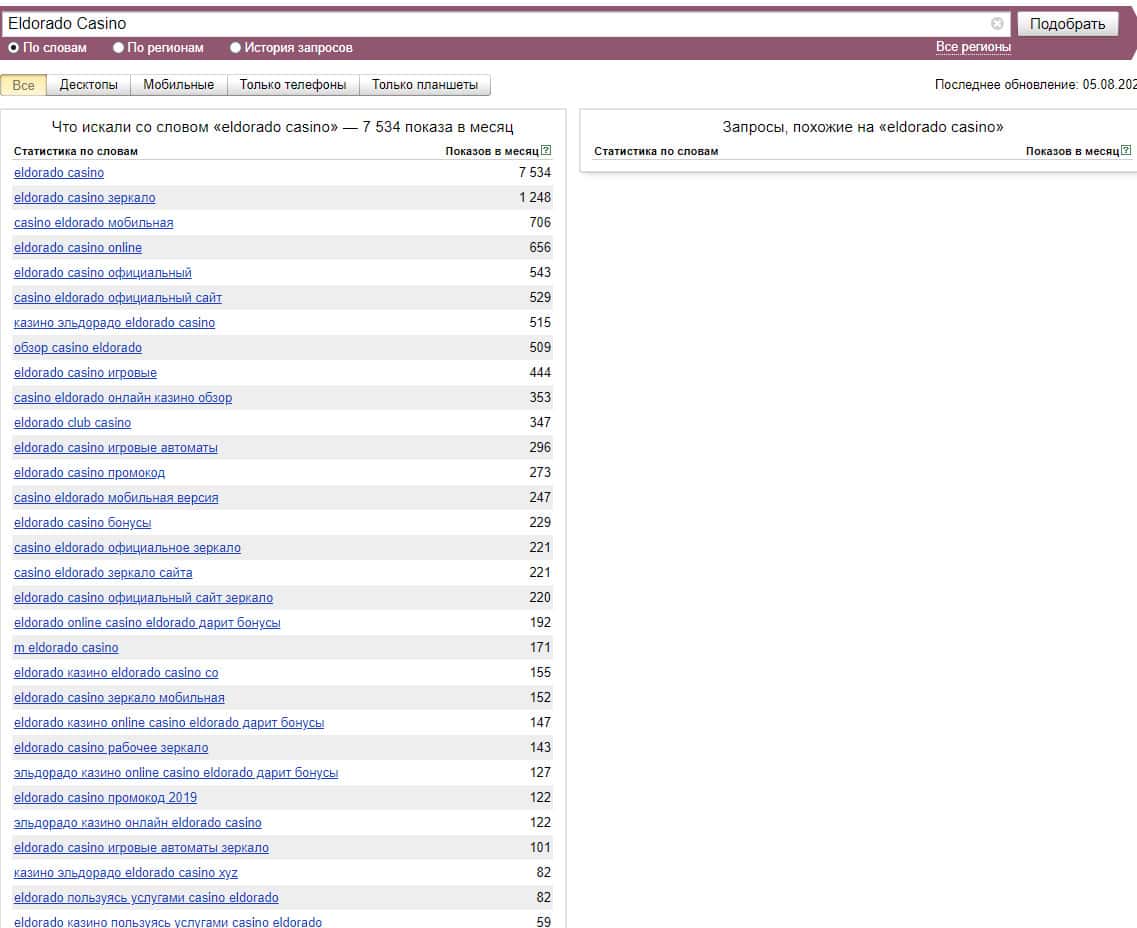Choose the 'История запросов' radio option
The image size is (1137, 928).
(236, 47)
